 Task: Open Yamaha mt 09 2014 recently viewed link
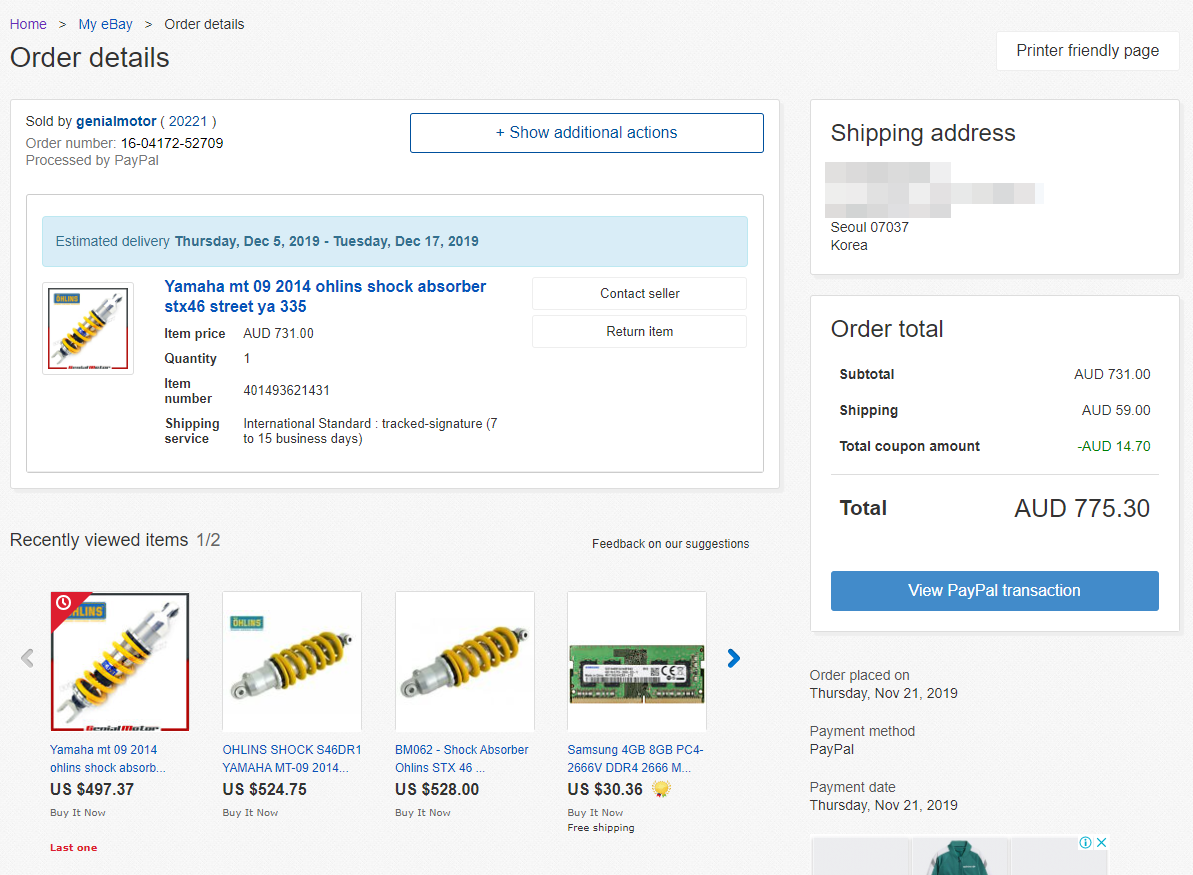coord(107,759)
